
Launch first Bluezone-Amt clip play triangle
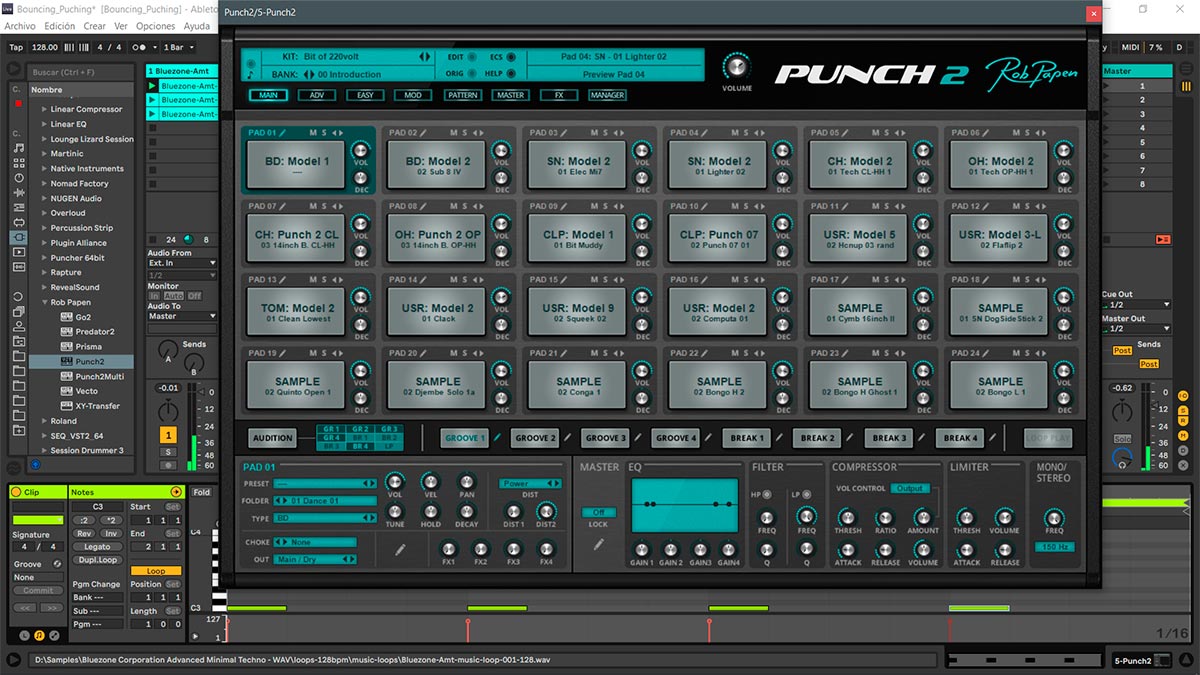coord(152,86)
